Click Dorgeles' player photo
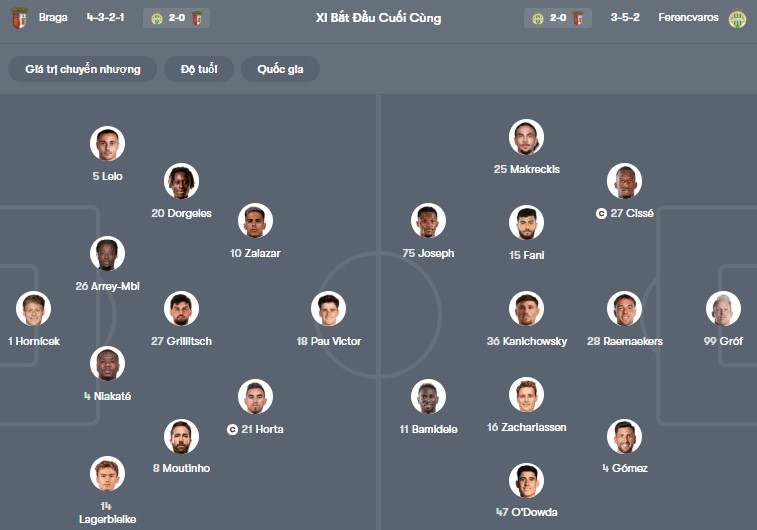This screenshot has width=757, height=530. (181, 181)
